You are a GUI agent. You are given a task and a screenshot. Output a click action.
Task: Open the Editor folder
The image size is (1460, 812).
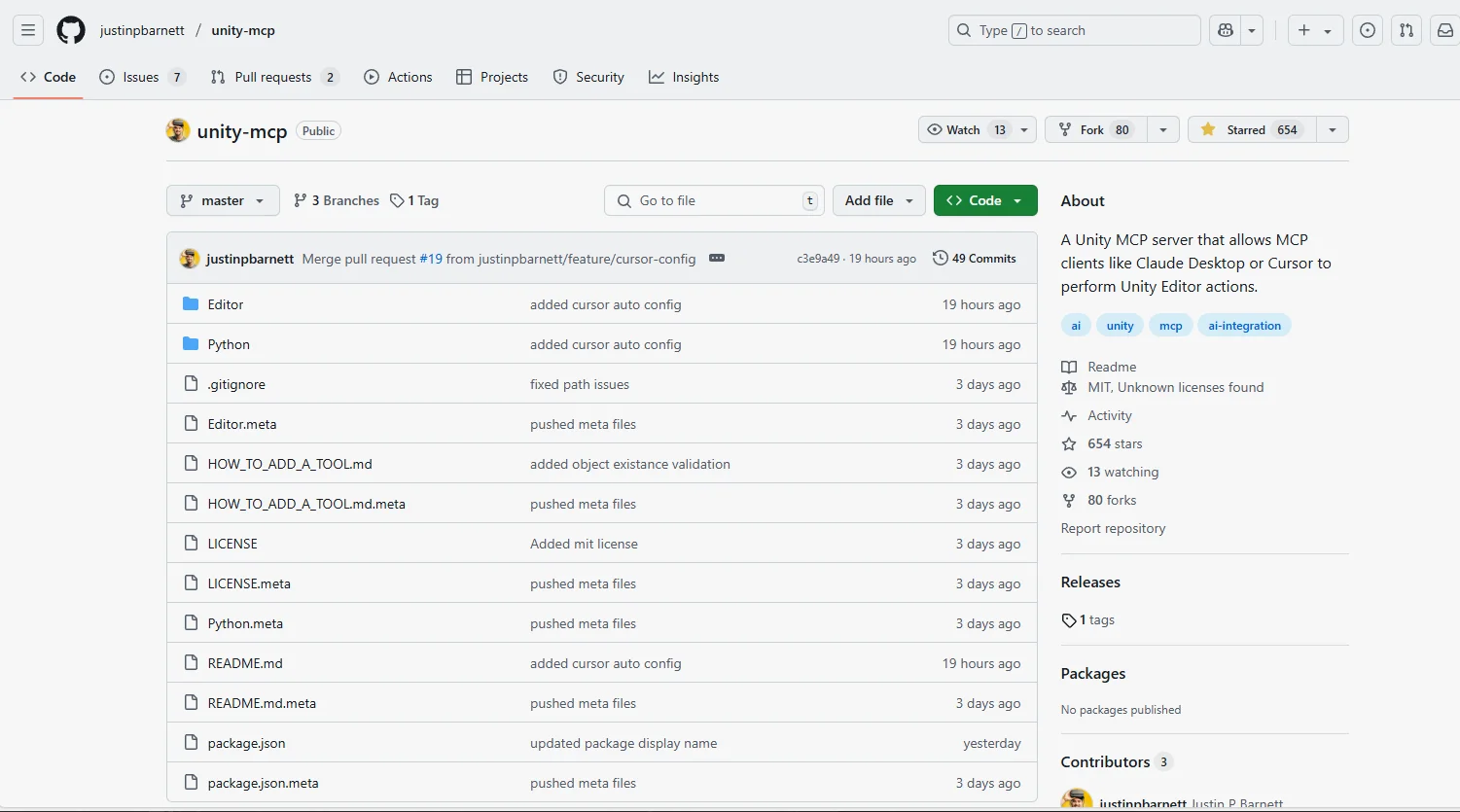point(226,304)
